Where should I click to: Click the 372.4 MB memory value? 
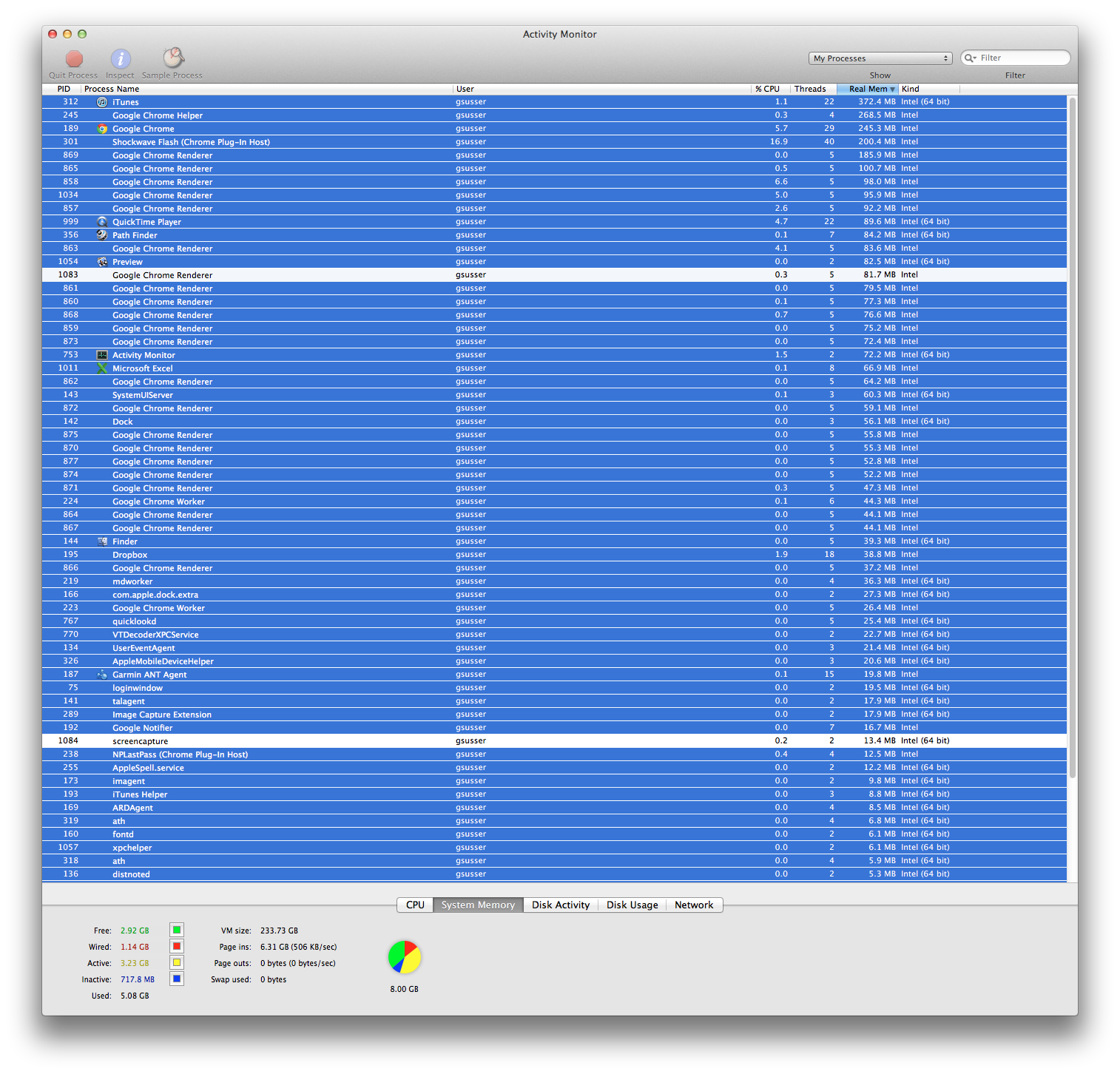tap(877, 102)
